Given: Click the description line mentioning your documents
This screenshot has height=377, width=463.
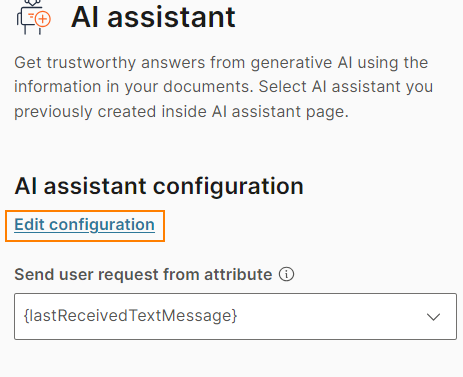Looking at the screenshot, I should click(x=224, y=87).
